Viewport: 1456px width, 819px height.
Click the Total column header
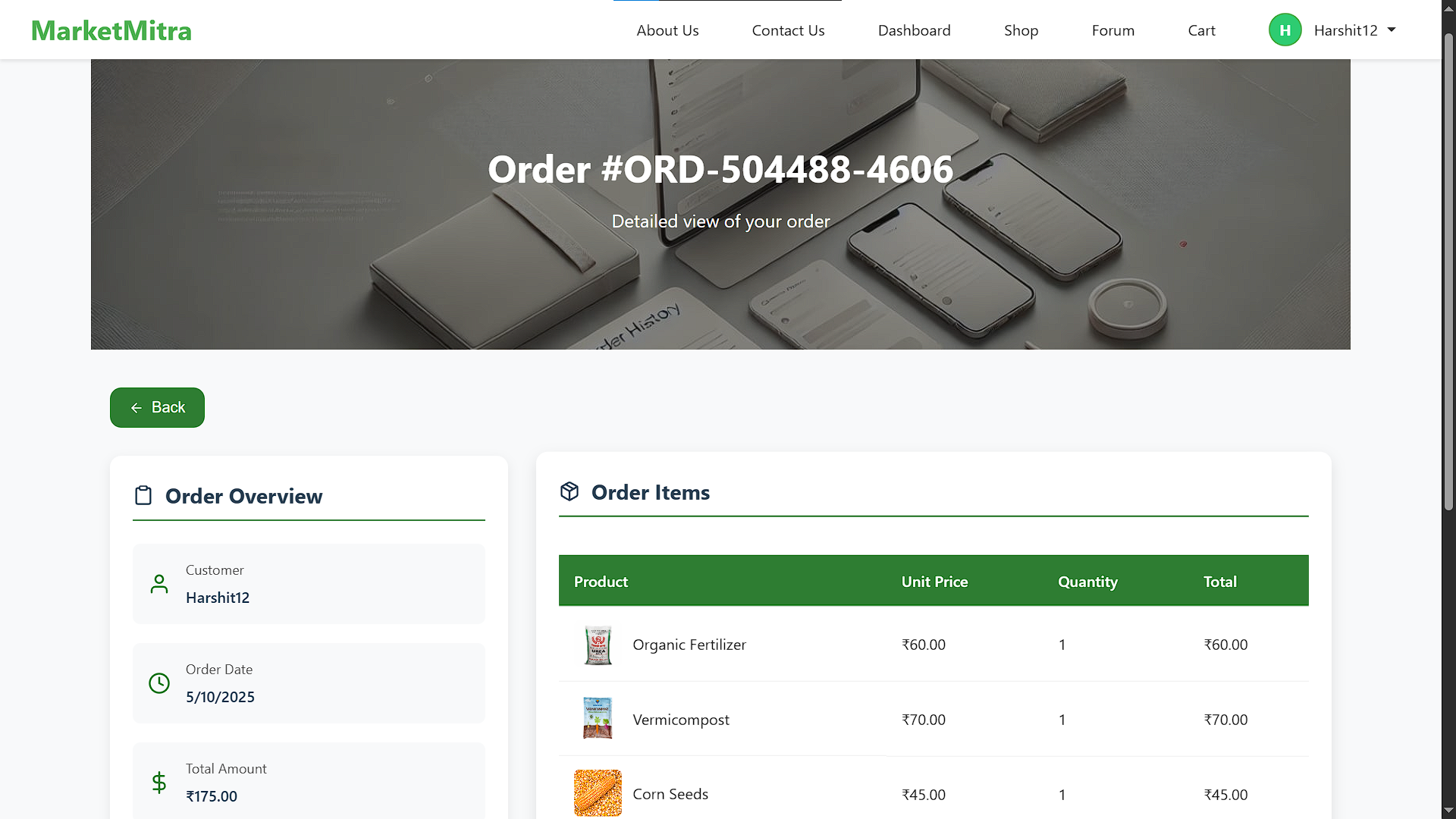coord(1219,582)
